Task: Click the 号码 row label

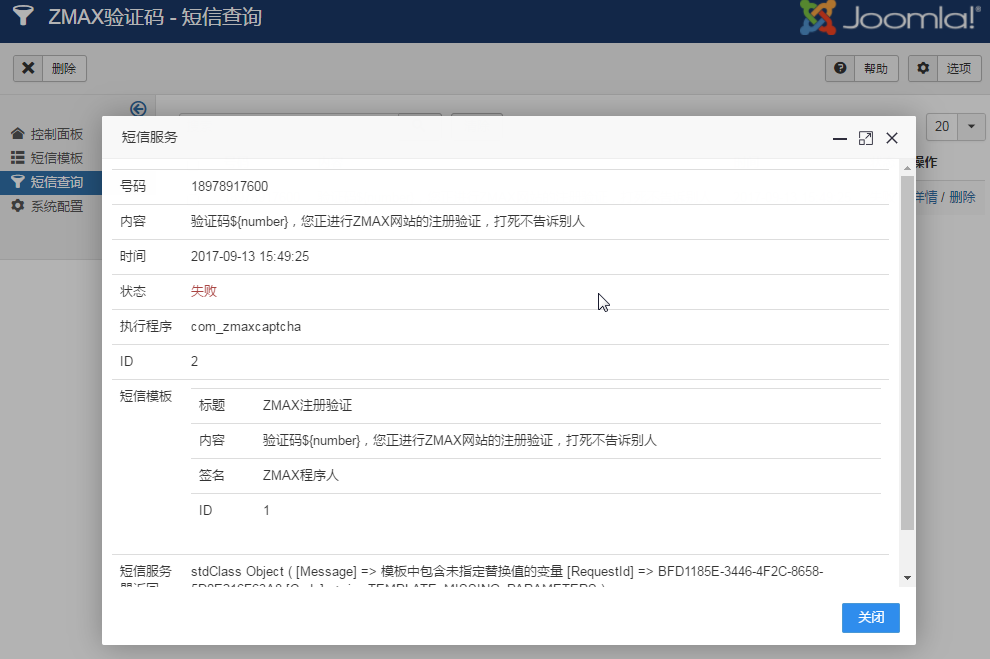Action: point(133,186)
